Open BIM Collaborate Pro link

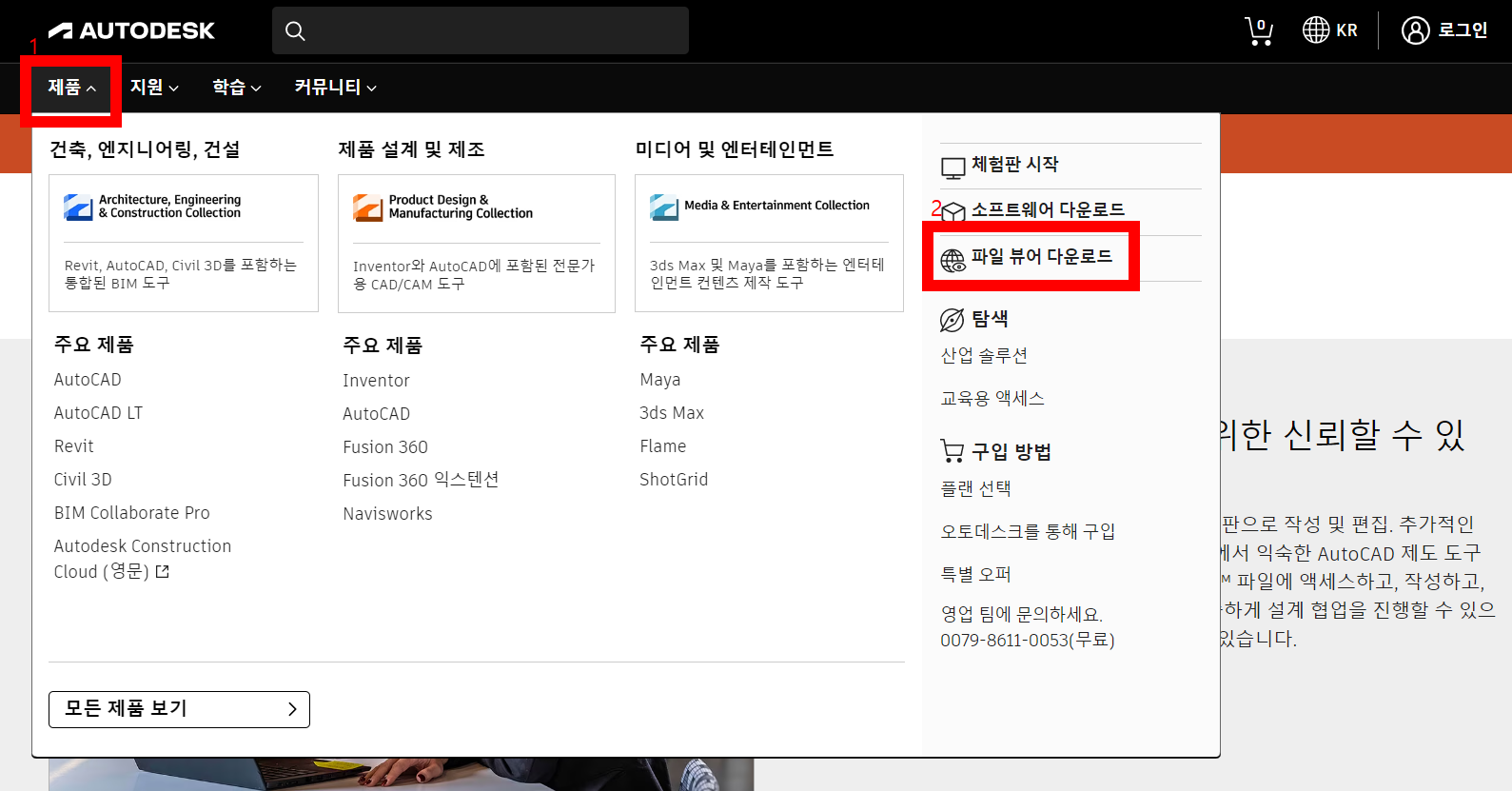[131, 513]
